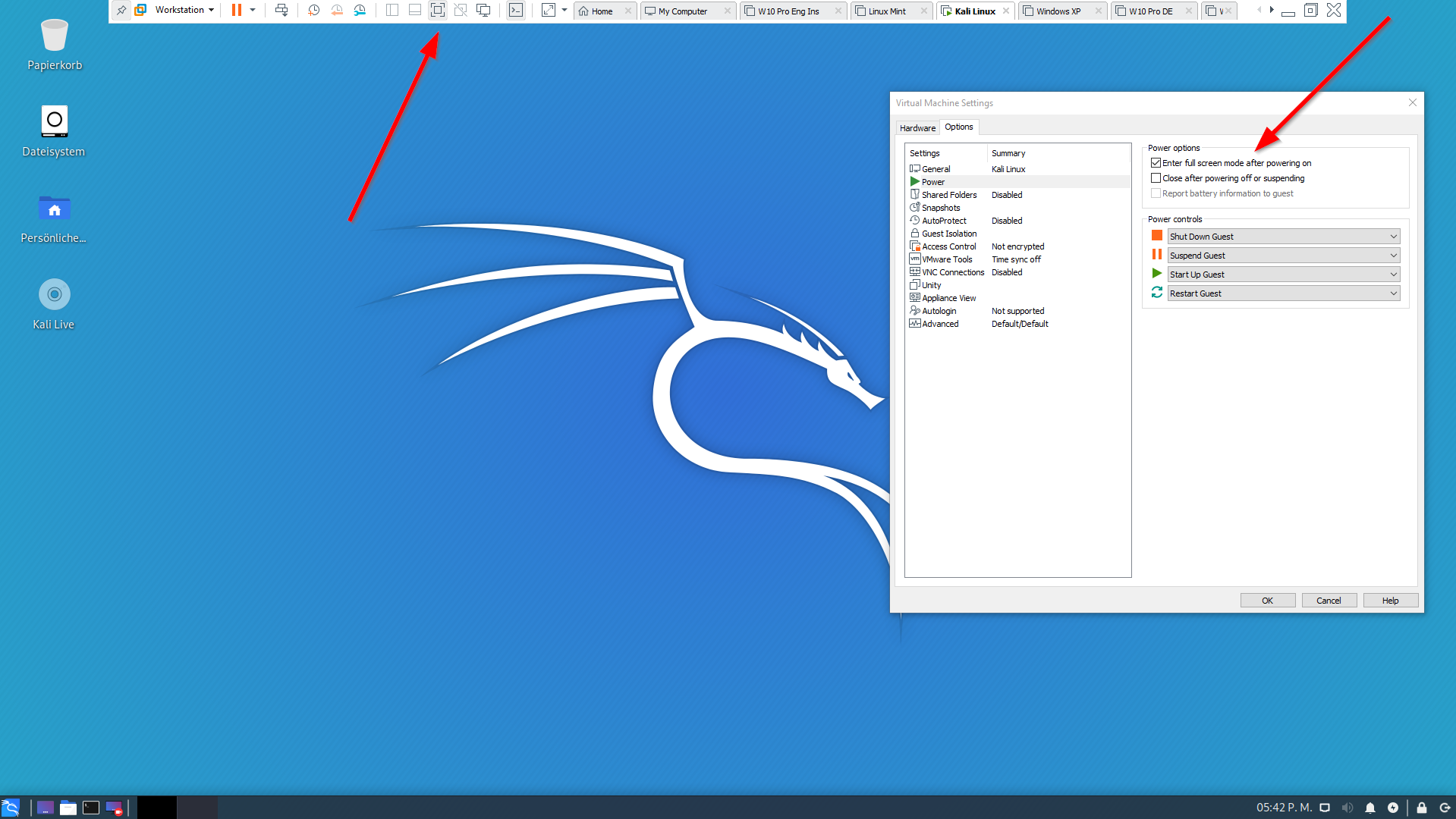Click the log out icon in taskbar
The width and height of the screenshot is (1456, 819).
[1445, 808]
